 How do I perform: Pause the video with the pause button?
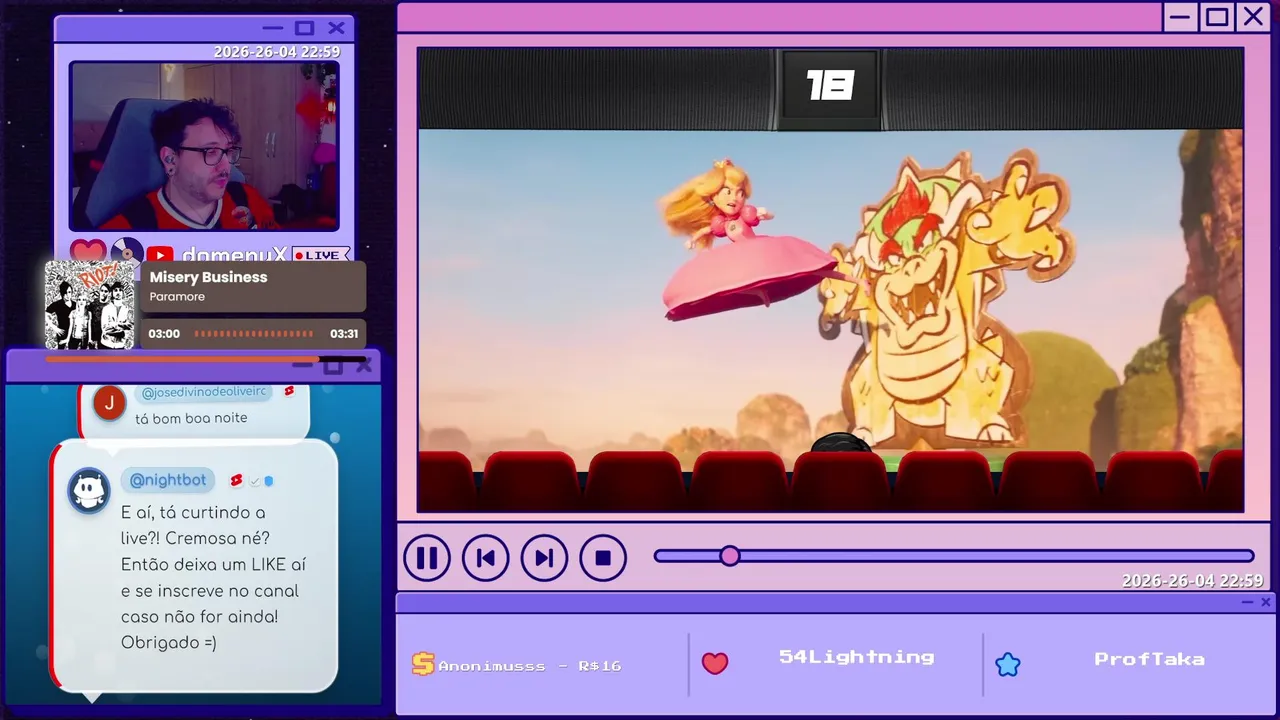pyautogui.click(x=427, y=558)
